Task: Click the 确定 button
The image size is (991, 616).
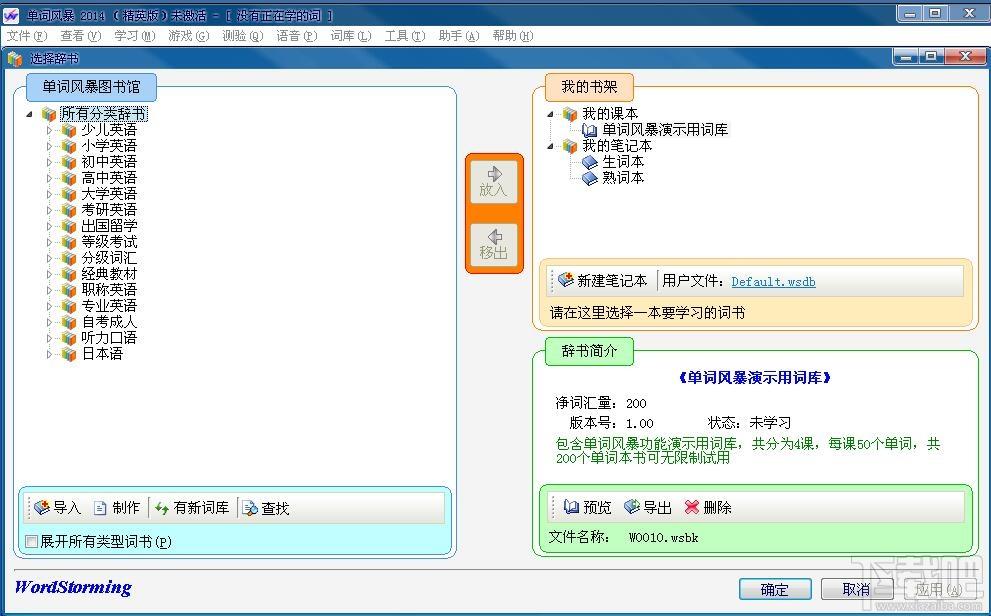Action: pos(775,589)
